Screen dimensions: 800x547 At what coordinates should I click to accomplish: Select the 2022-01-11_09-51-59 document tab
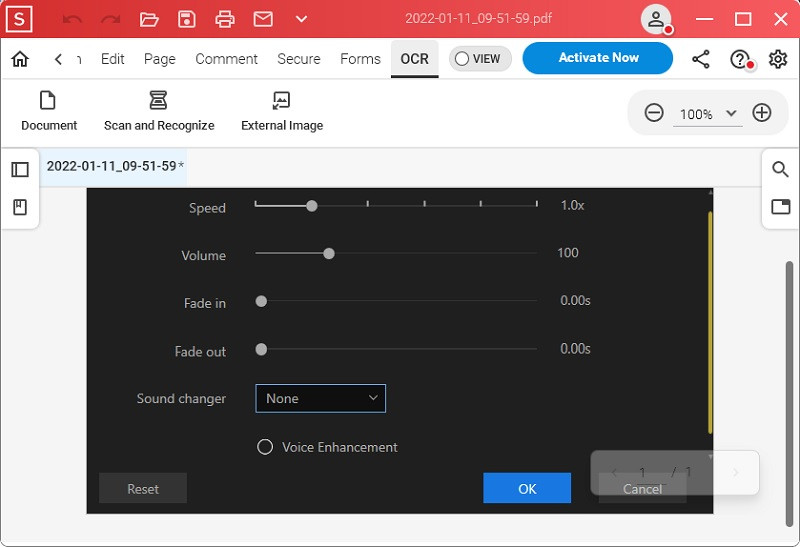114,166
